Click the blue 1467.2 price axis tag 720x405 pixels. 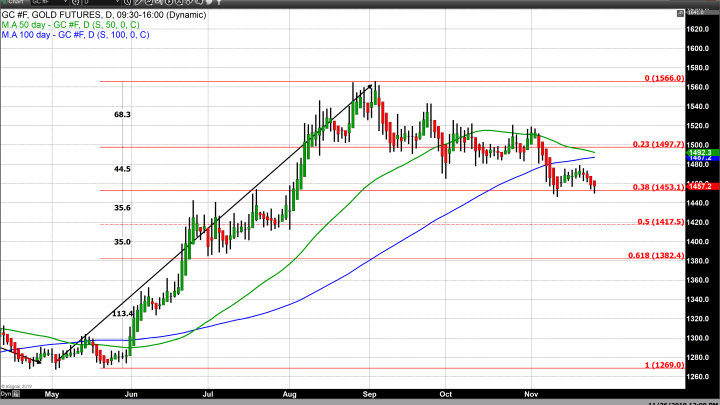pyautogui.click(x=698, y=158)
